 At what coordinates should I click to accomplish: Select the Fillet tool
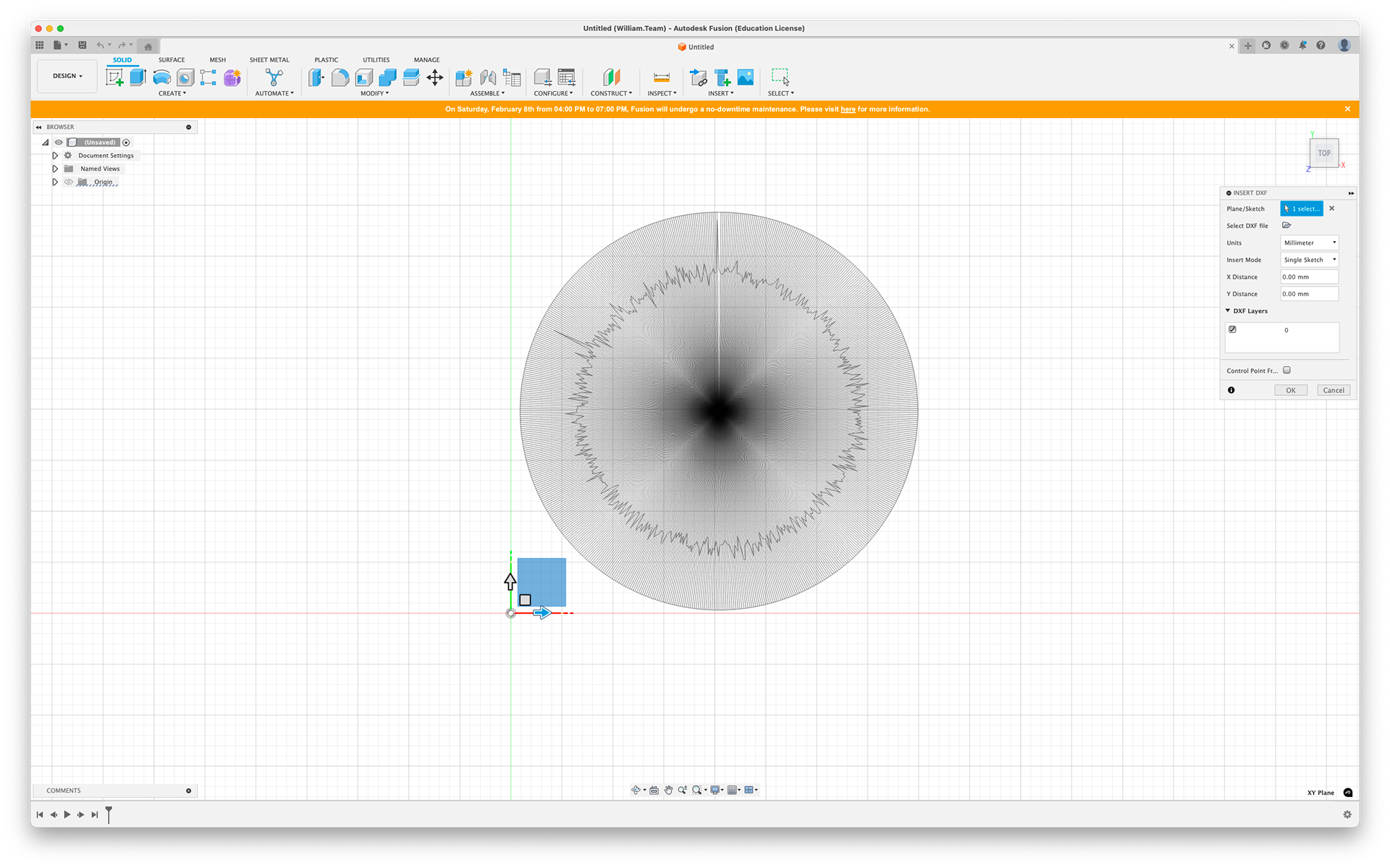[340, 77]
